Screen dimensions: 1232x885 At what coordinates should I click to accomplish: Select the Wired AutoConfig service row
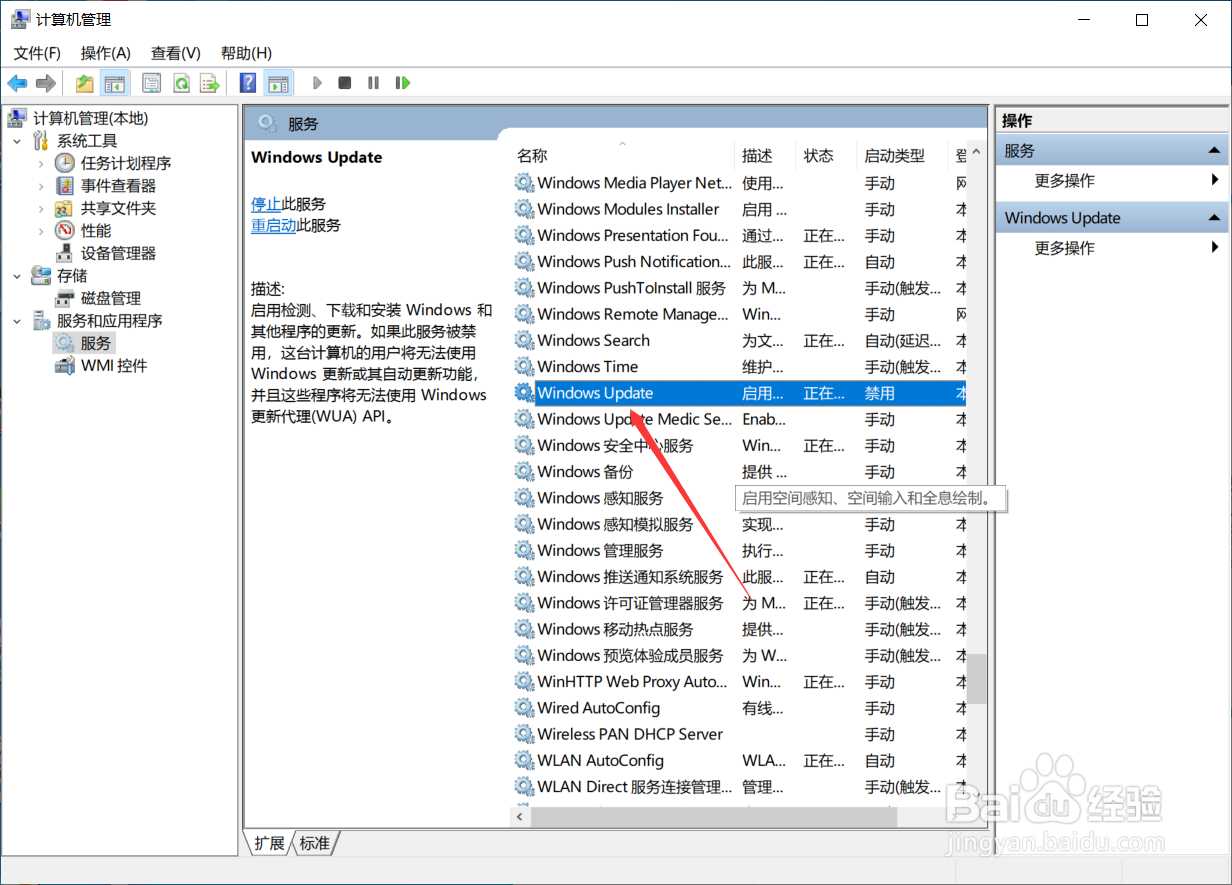coord(738,708)
